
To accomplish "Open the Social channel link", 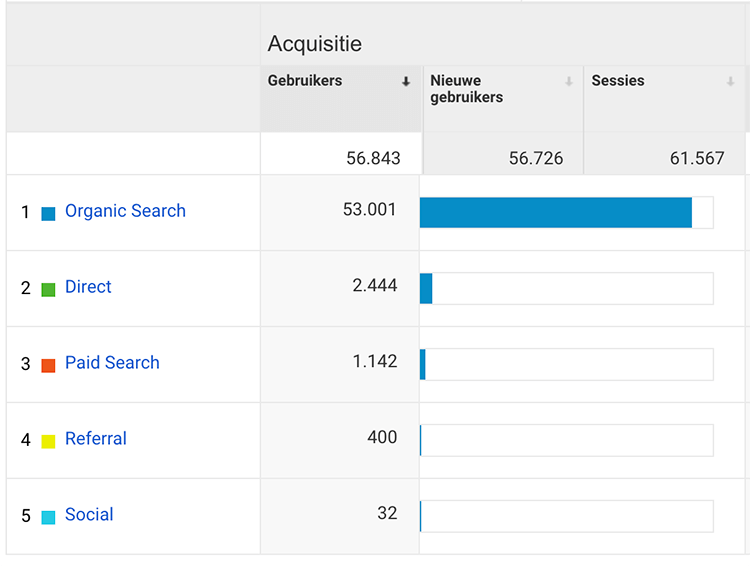I will [x=89, y=515].
